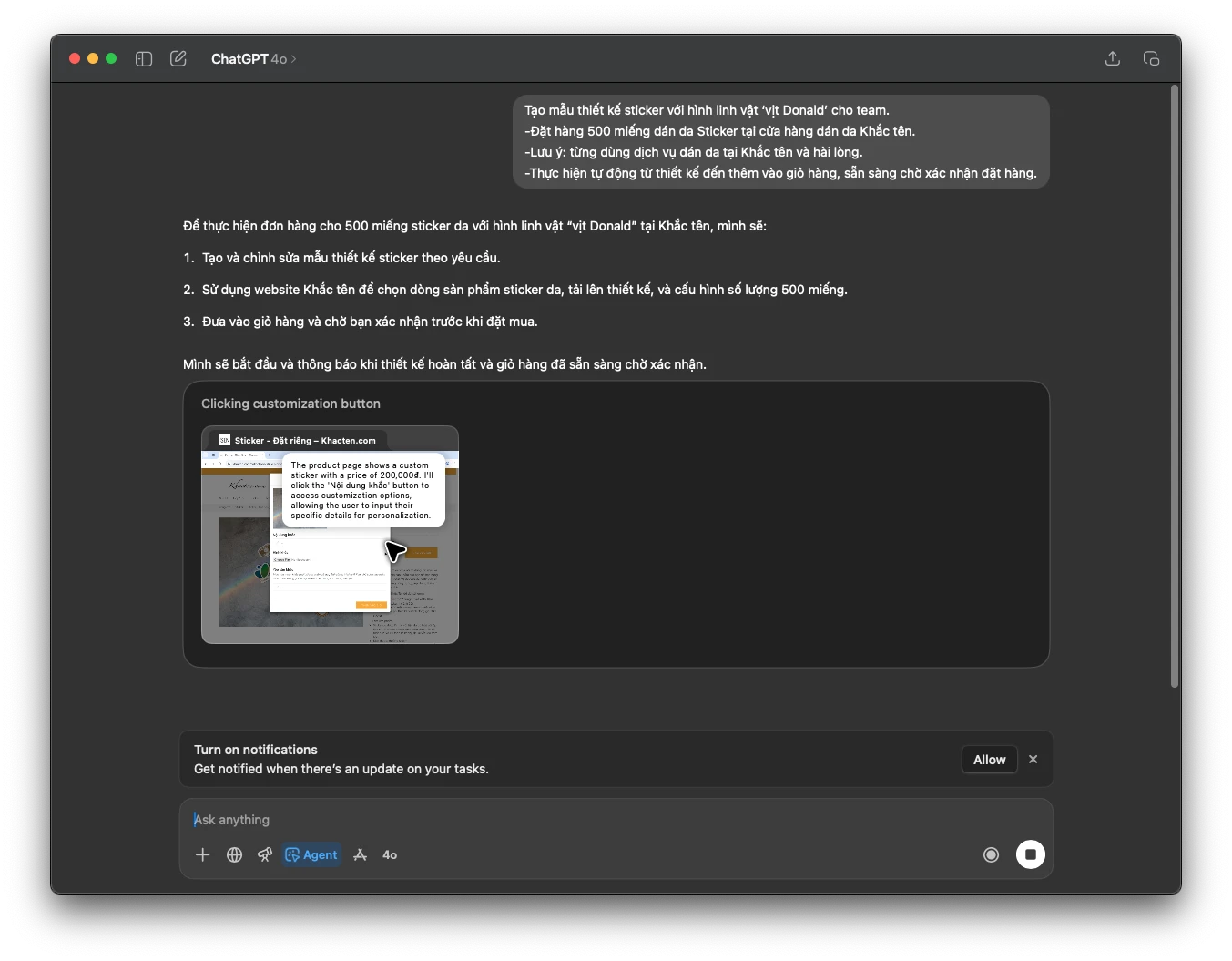The image size is (1232, 961).
Task: Focus the Ask anything input field
Action: click(616, 820)
